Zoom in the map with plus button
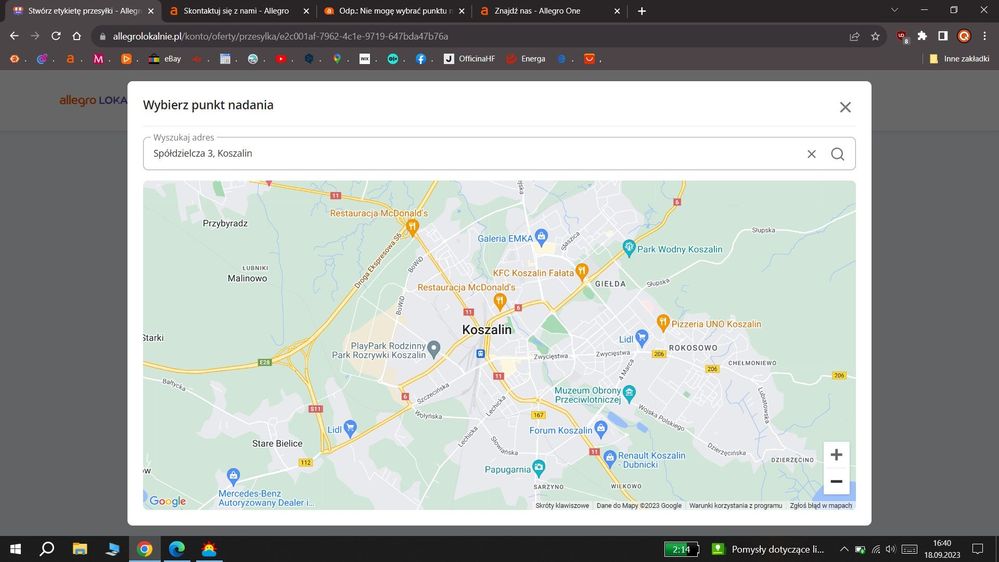999x562 pixels. (836, 454)
